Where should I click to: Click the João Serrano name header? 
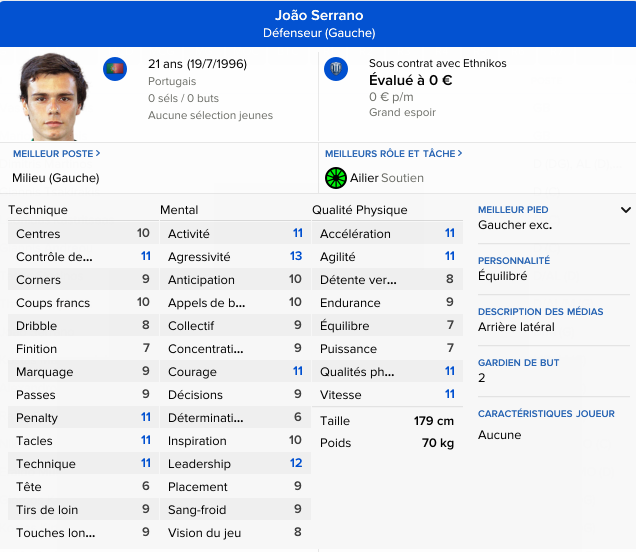click(x=318, y=15)
